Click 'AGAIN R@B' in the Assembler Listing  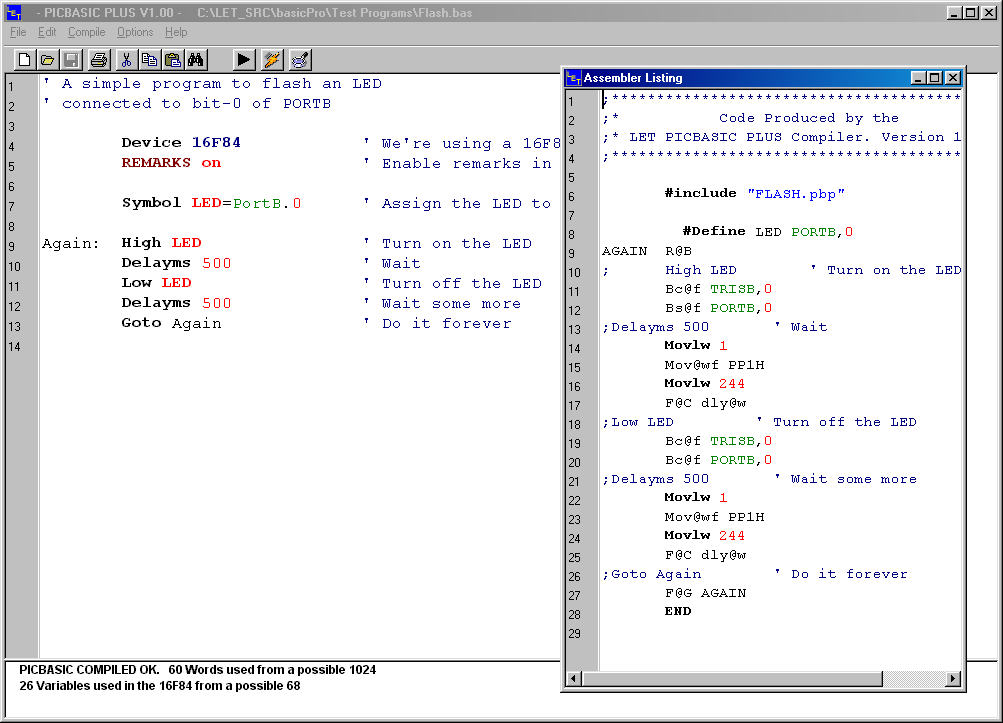[x=647, y=251]
